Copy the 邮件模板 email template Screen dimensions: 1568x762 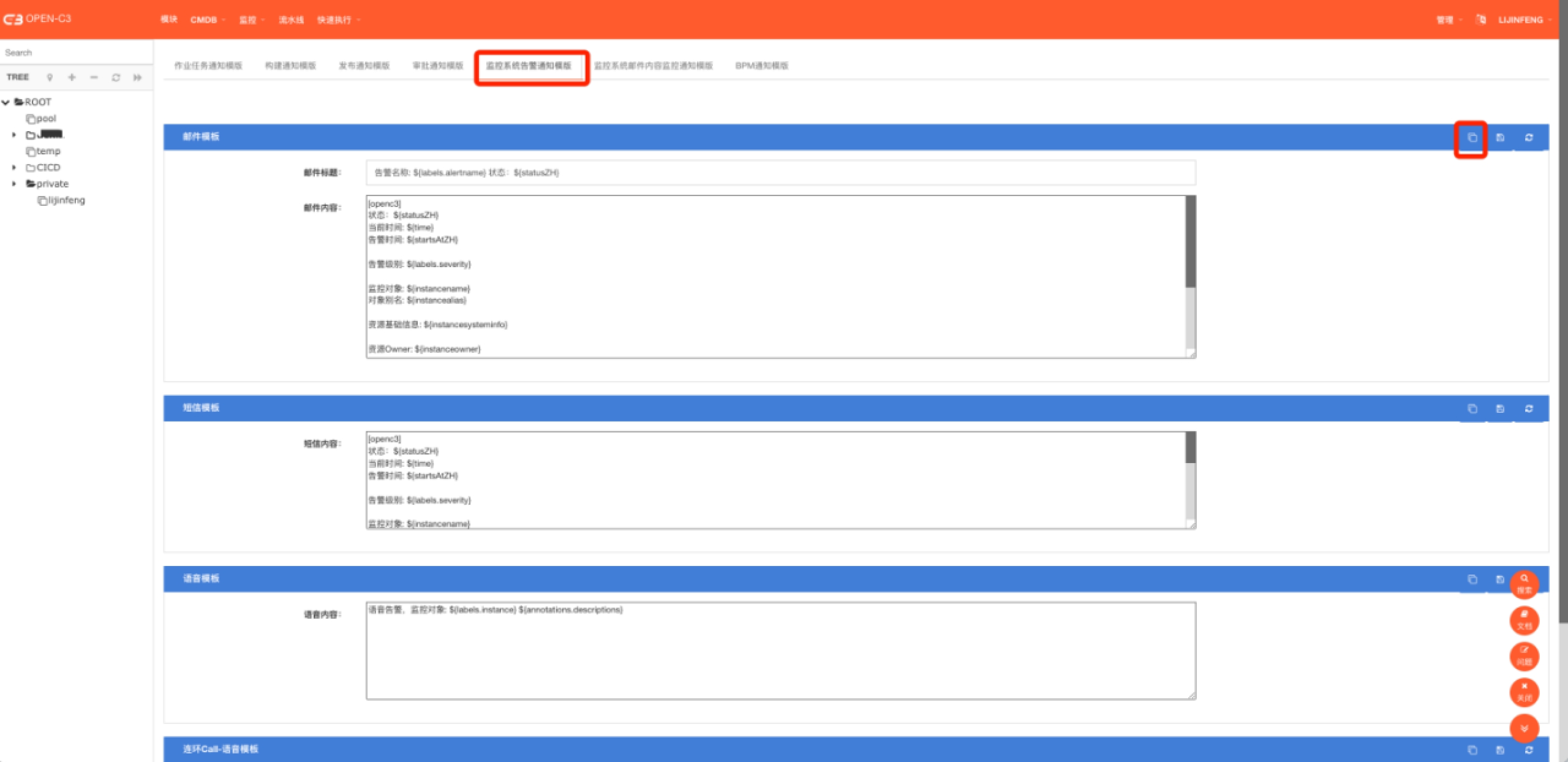tap(1471, 138)
